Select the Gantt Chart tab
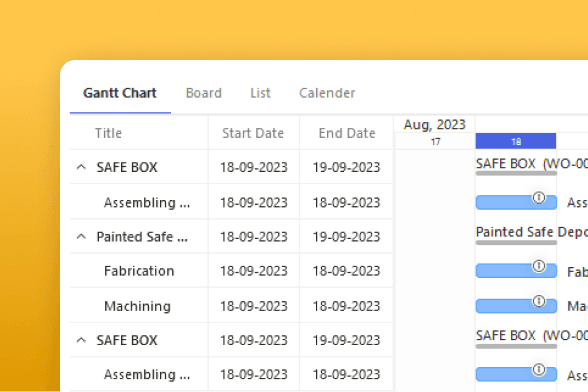Screen dimensions: 588x392 point(120,93)
